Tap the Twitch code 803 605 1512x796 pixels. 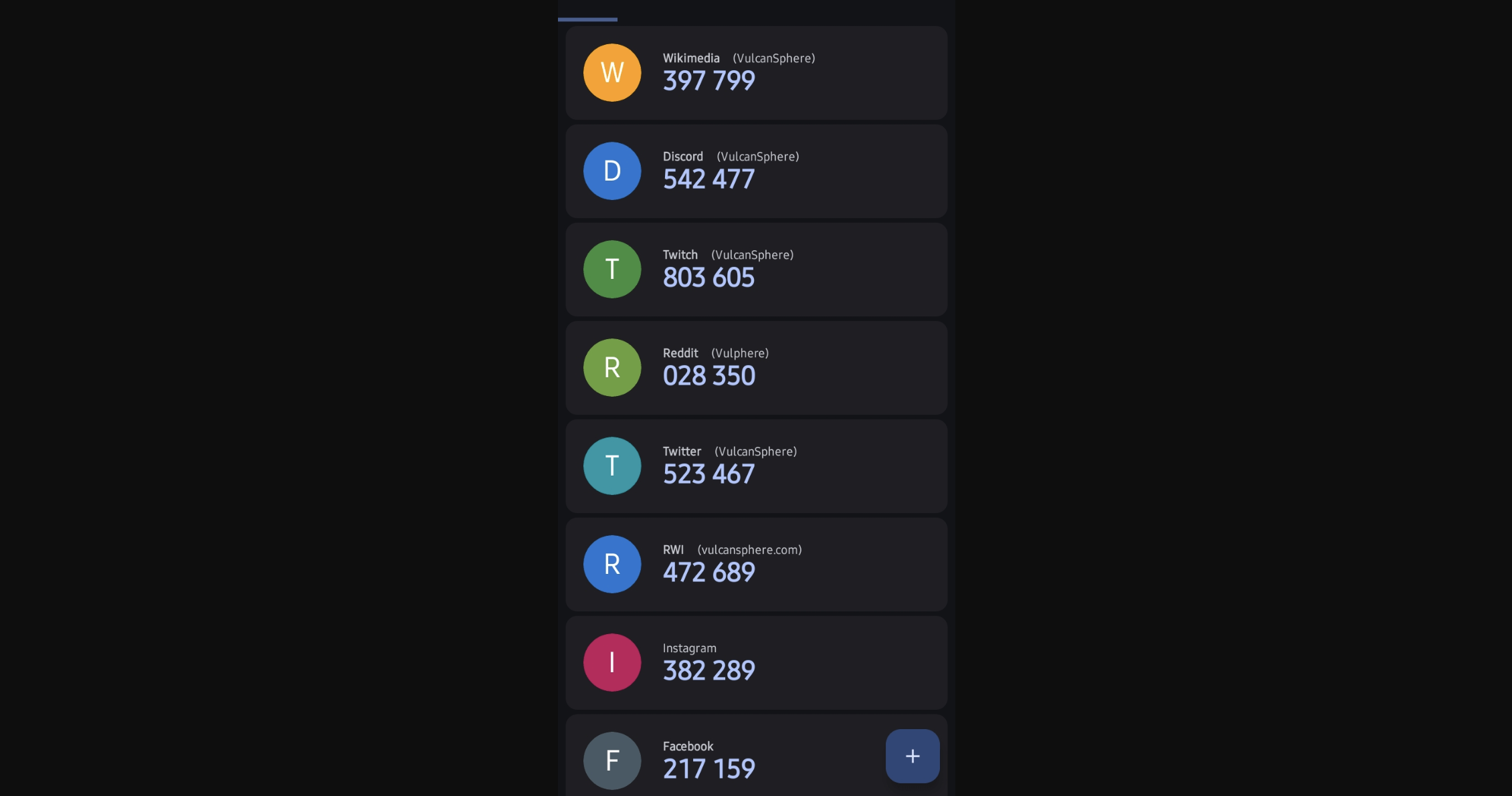(x=709, y=278)
